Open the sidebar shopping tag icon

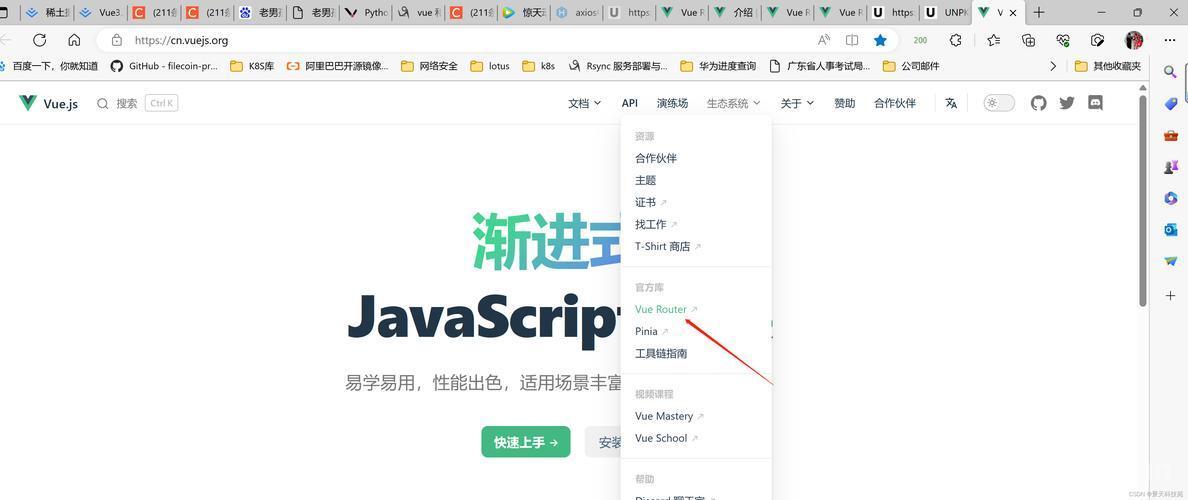[1171, 104]
